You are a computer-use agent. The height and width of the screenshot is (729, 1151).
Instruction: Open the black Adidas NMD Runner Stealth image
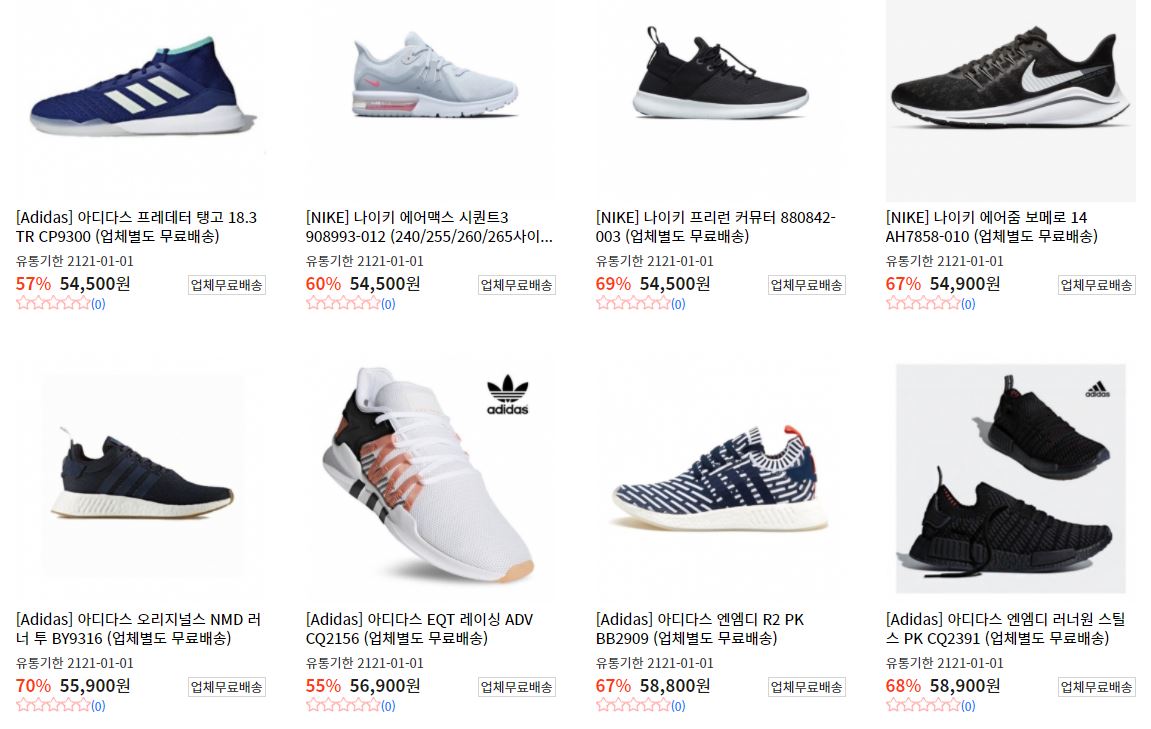click(x=1011, y=477)
